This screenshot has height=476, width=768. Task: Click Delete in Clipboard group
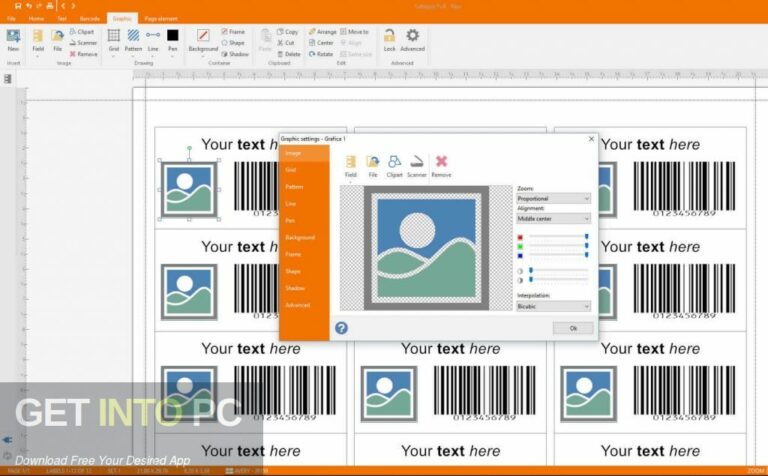(x=288, y=54)
